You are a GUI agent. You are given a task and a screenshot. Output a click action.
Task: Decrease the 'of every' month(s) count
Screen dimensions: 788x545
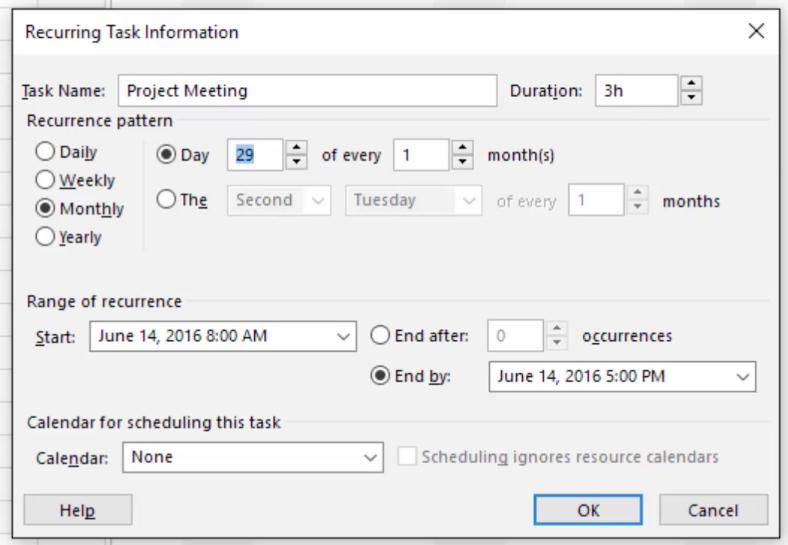point(462,162)
